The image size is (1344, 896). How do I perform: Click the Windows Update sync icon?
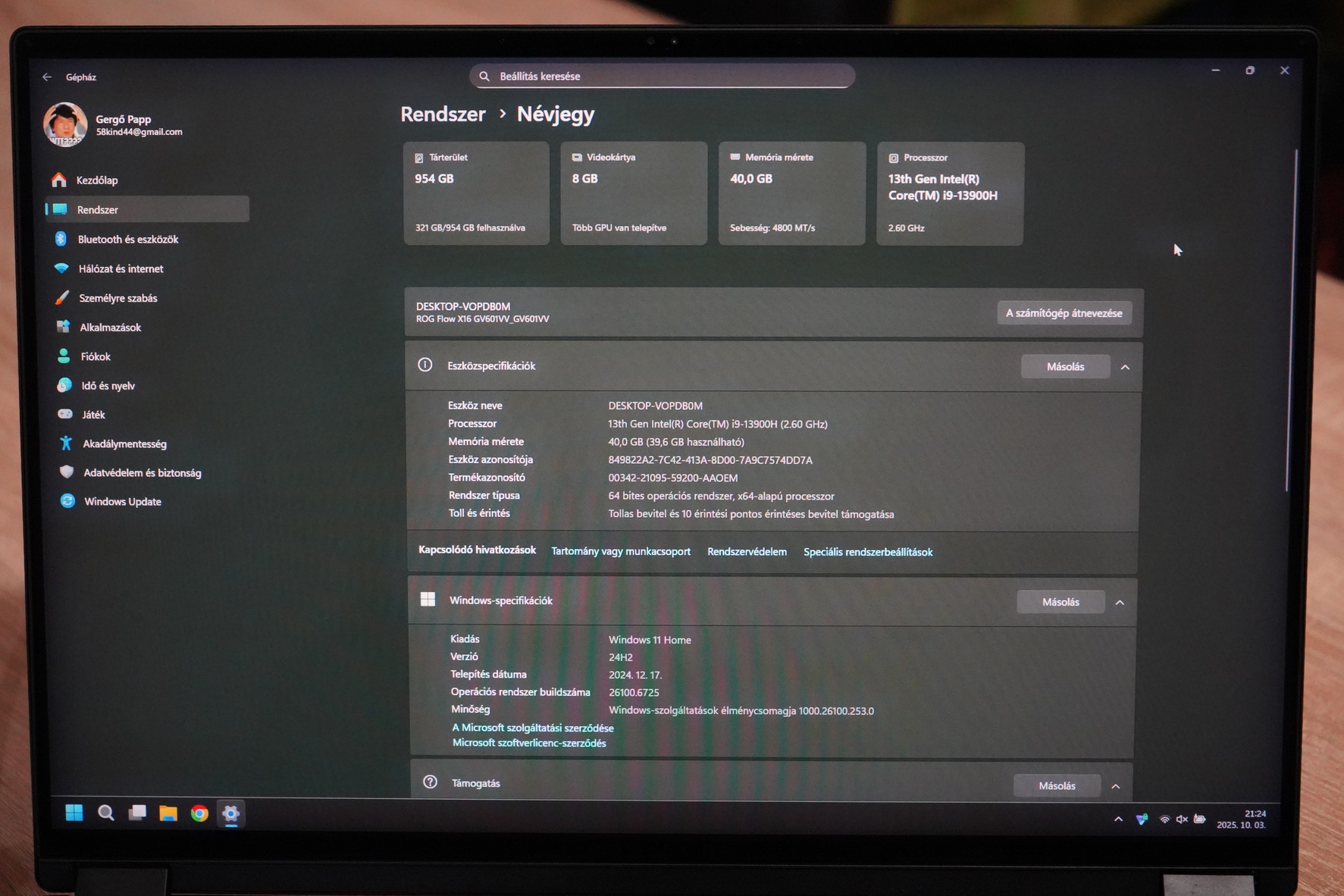[x=67, y=500]
